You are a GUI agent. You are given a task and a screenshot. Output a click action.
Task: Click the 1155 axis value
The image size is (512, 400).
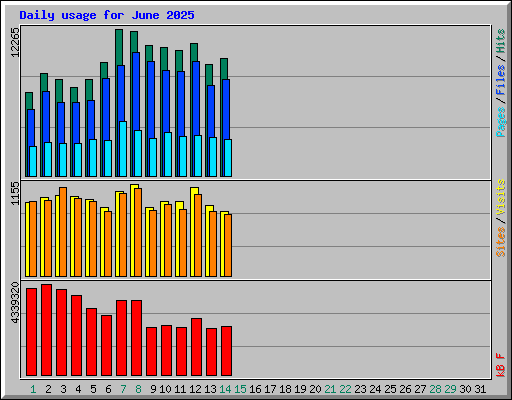pos(15,193)
